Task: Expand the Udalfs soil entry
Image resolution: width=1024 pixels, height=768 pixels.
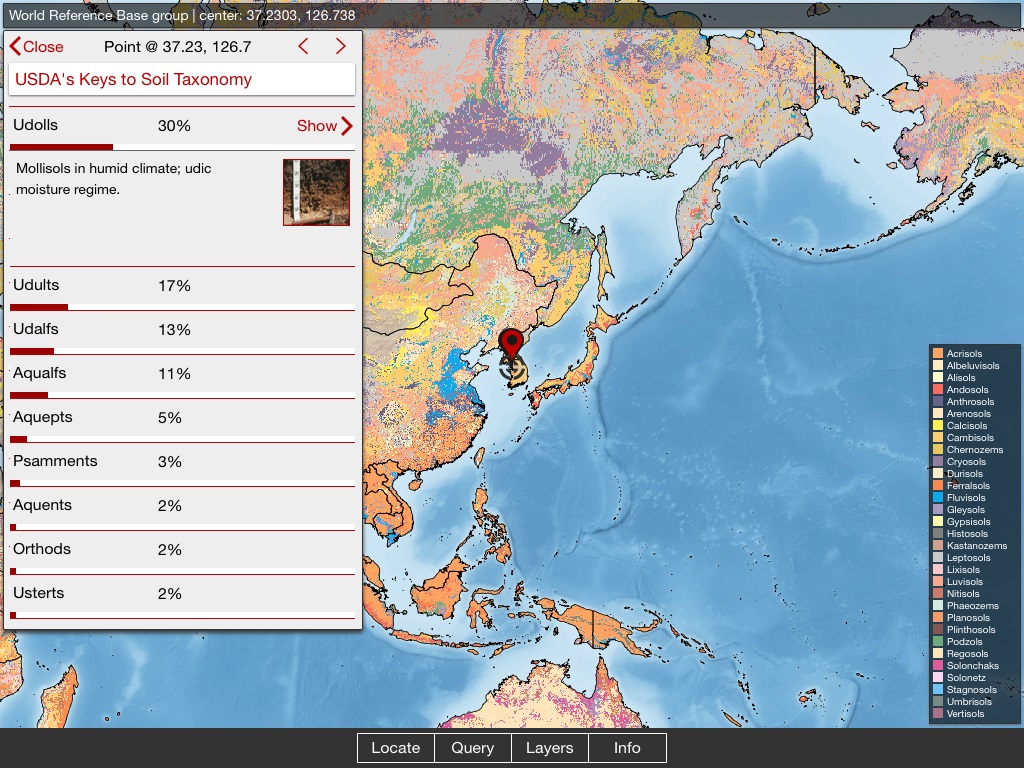Action: click(182, 332)
